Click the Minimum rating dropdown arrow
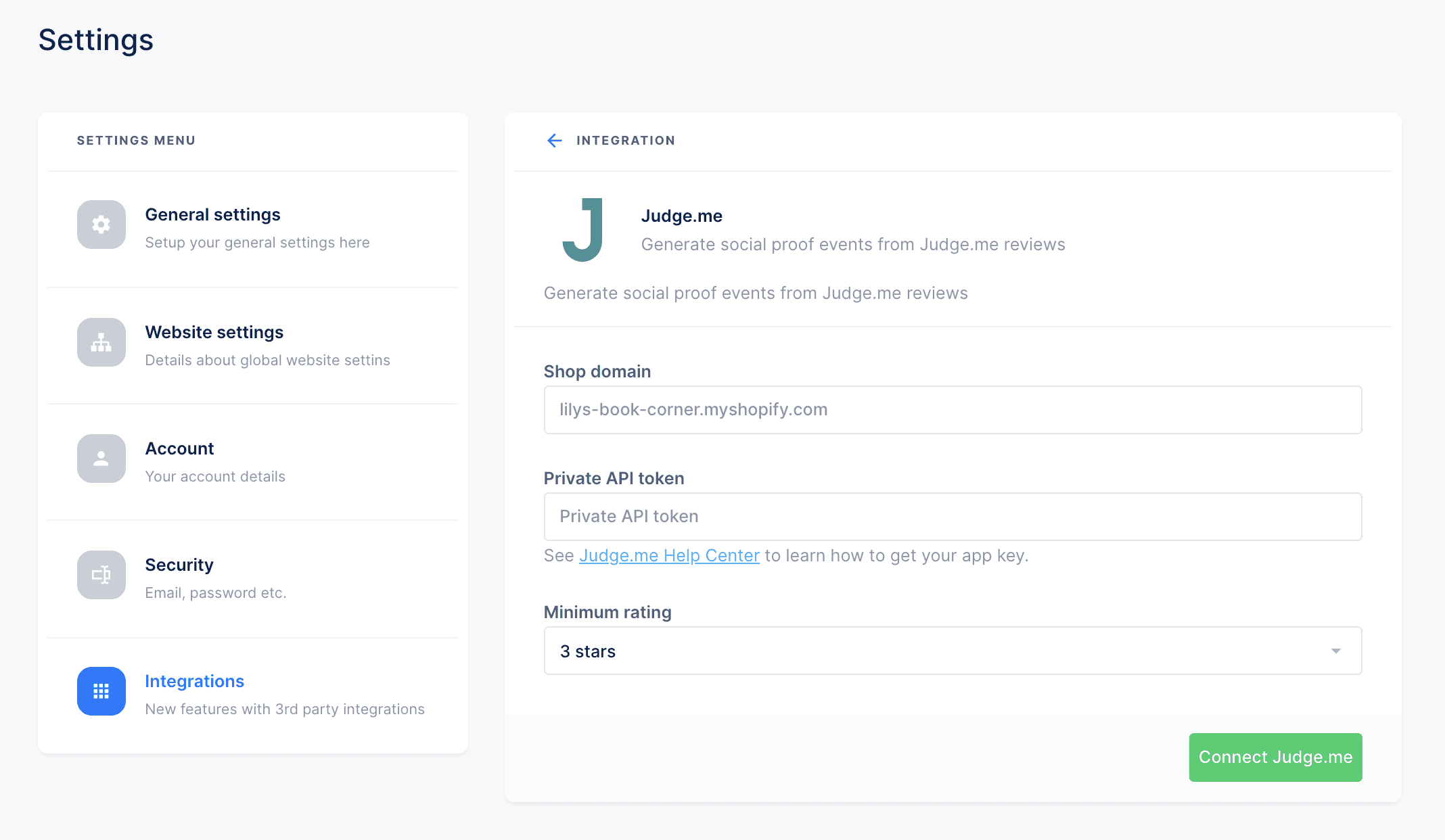1445x840 pixels. (1335, 651)
